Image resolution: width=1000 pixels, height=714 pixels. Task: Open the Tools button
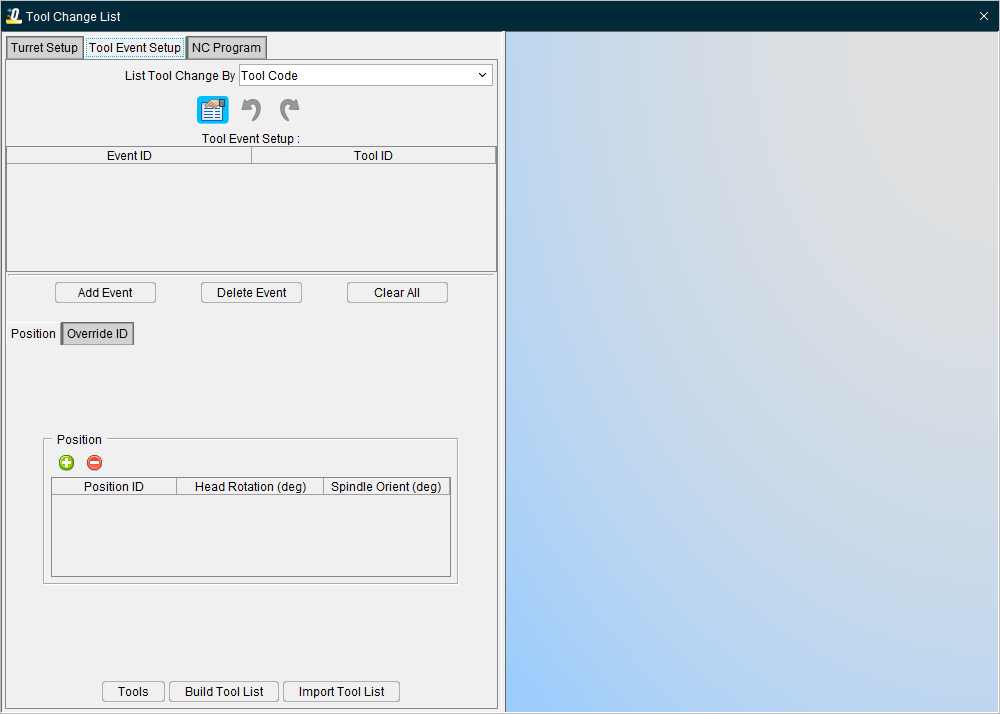coord(133,692)
